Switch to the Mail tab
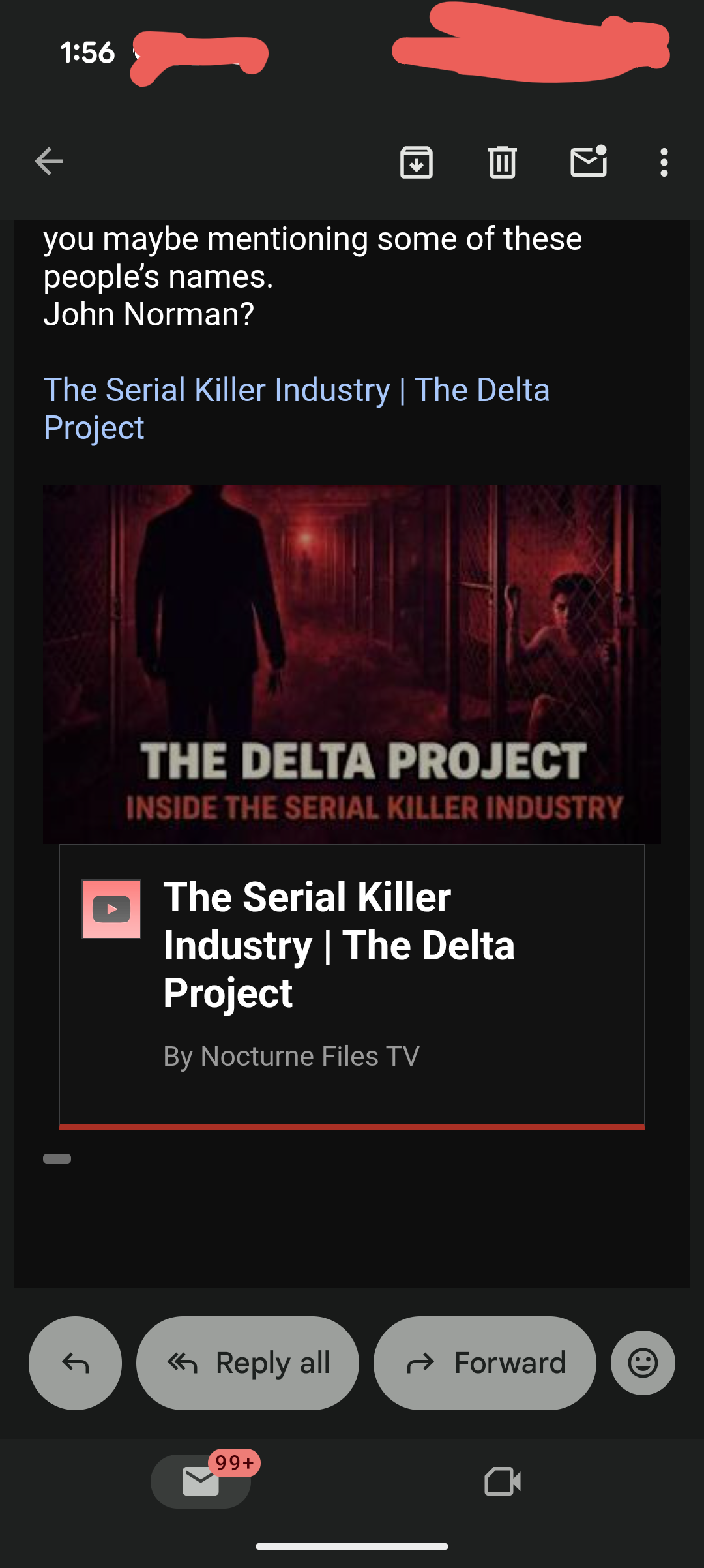Viewport: 704px width, 1568px height. (201, 1481)
